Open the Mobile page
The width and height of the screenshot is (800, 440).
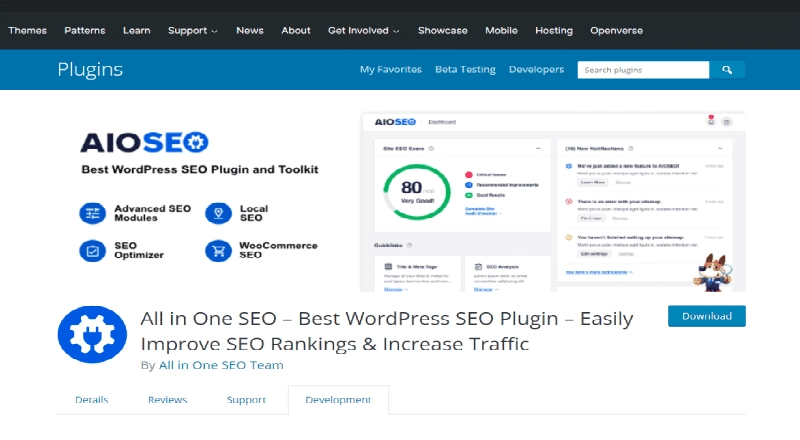click(502, 31)
